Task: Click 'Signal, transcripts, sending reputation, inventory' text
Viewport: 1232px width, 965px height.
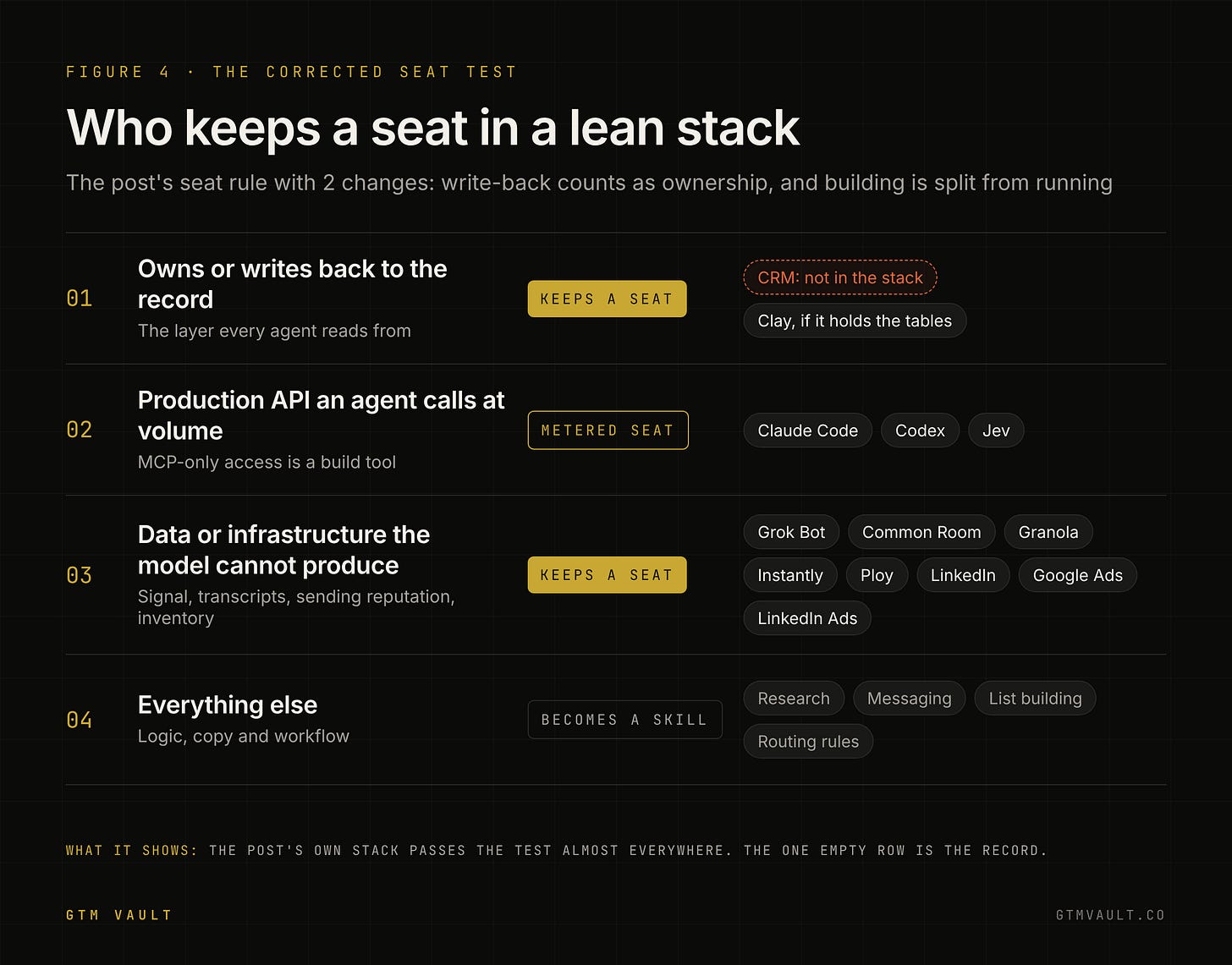Action: pyautogui.click(x=296, y=607)
